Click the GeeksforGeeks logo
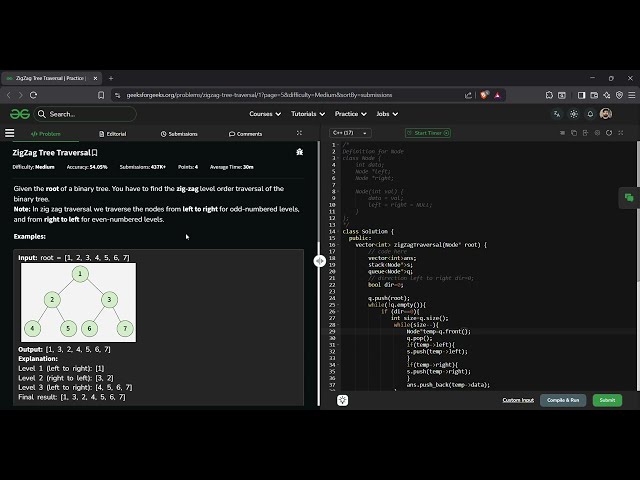 [x=20, y=114]
